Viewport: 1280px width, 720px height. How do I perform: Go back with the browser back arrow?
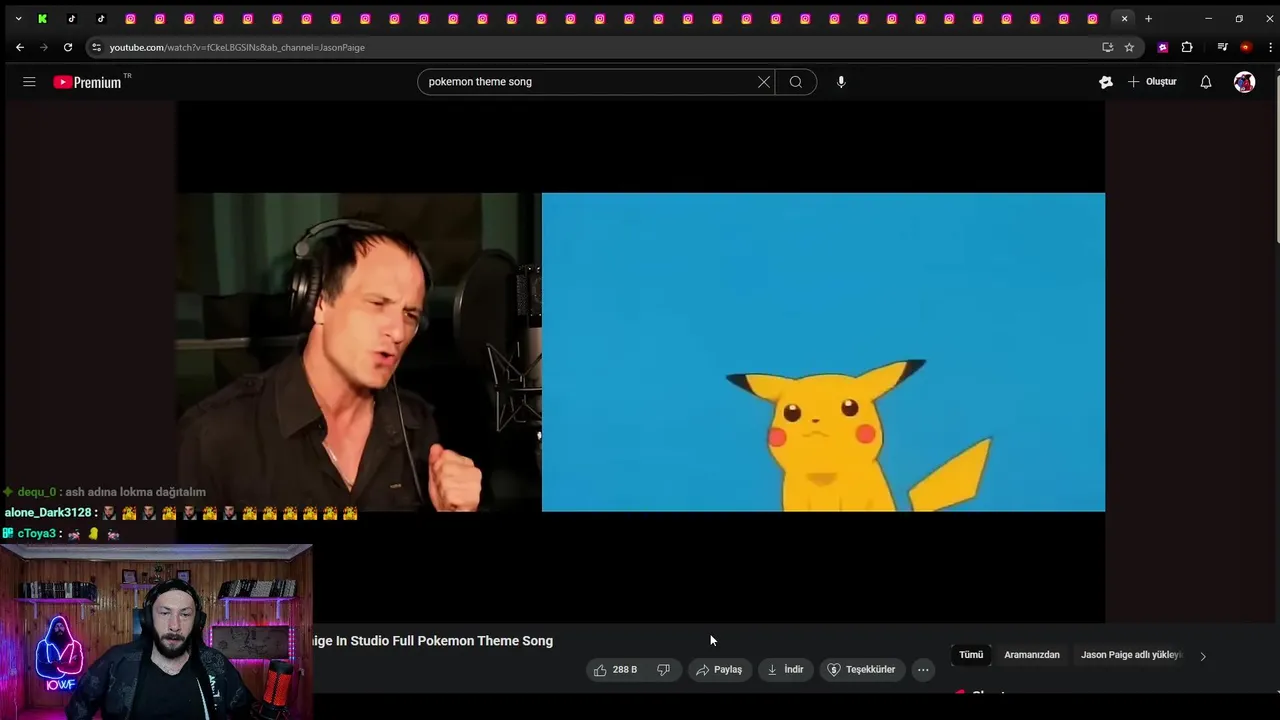[20, 47]
